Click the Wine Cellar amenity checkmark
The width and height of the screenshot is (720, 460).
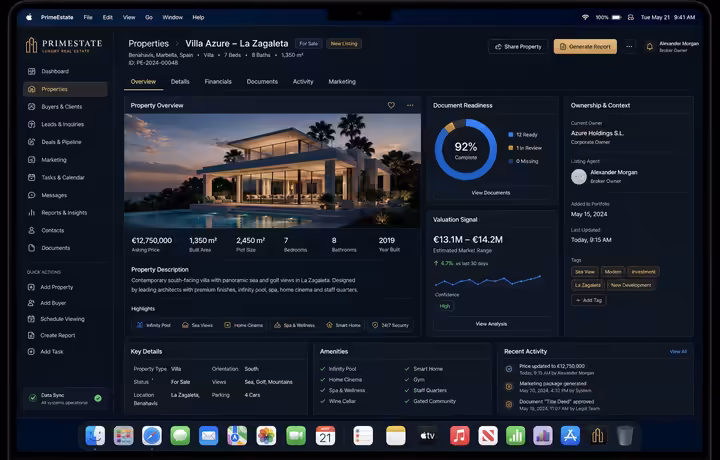pyautogui.click(x=323, y=401)
